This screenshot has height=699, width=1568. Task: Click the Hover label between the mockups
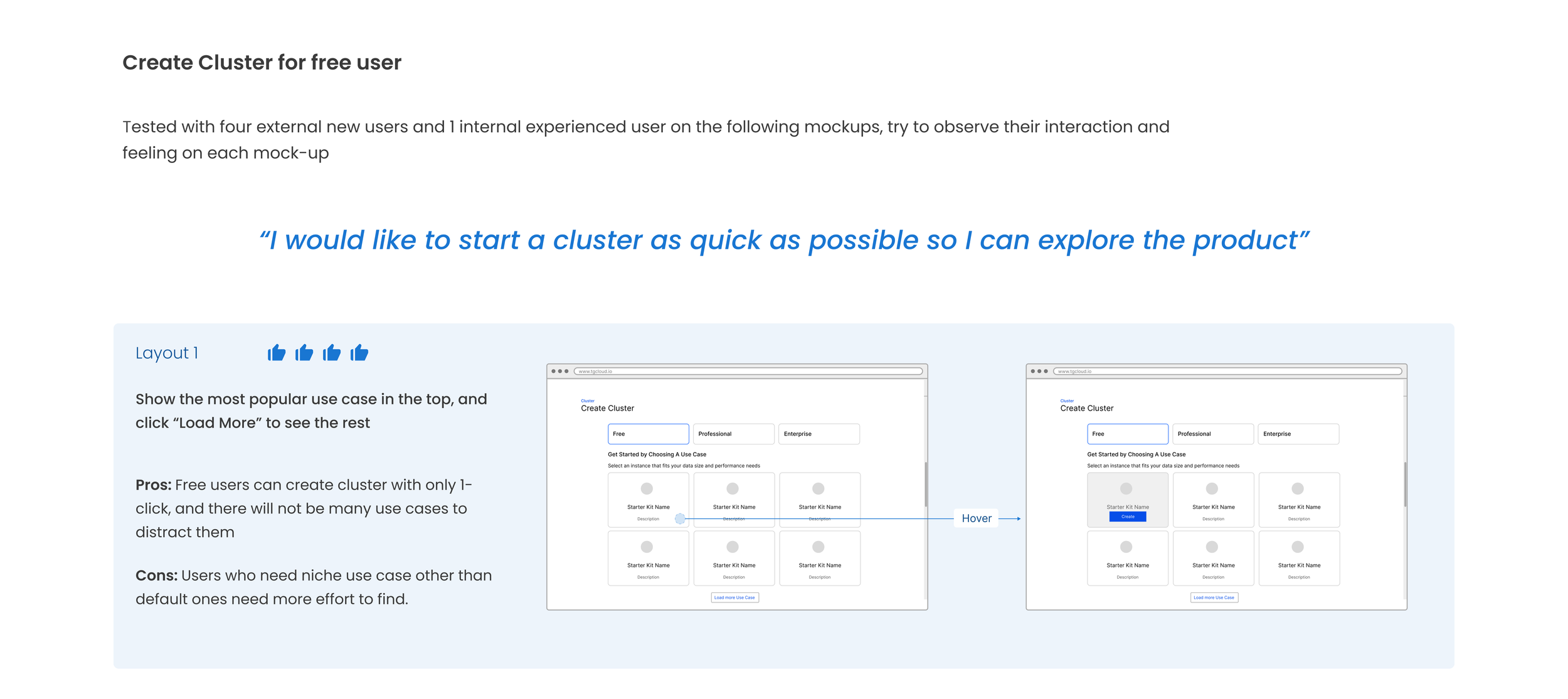coord(976,518)
